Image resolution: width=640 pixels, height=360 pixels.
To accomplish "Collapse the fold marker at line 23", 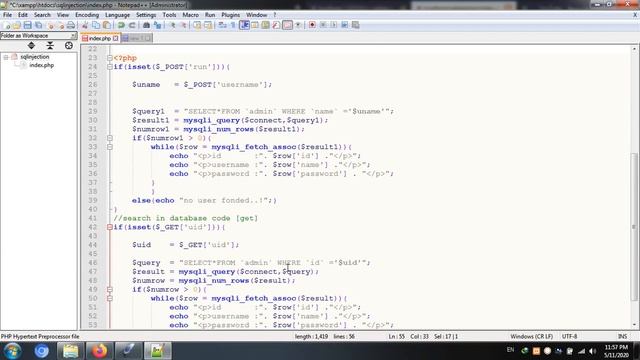I will point(110,58).
